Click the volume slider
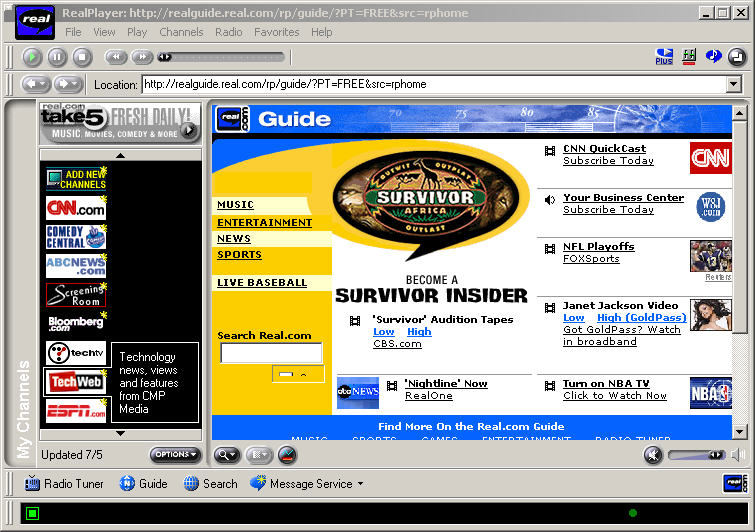The width and height of the screenshot is (755, 532). (695, 455)
